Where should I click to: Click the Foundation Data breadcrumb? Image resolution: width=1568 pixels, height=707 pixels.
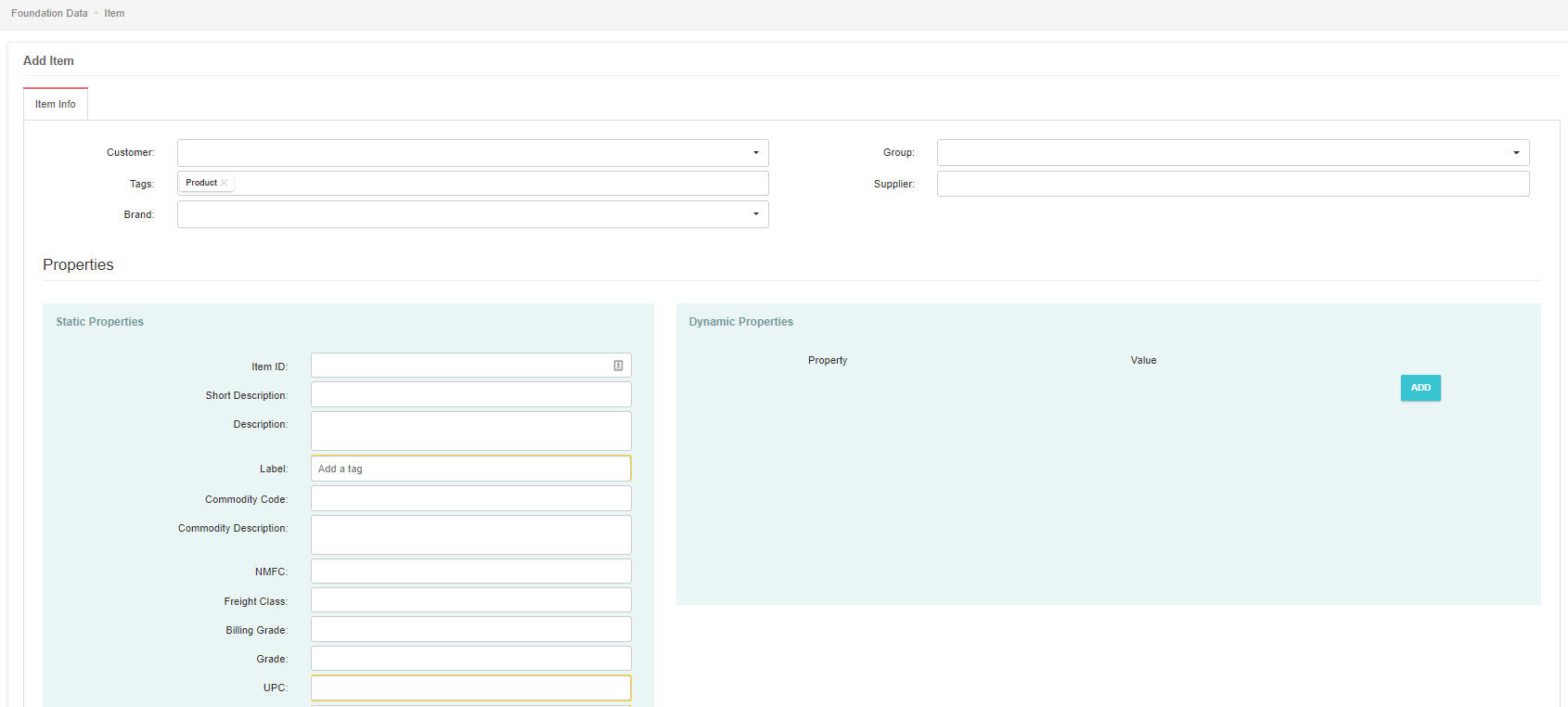coord(49,13)
